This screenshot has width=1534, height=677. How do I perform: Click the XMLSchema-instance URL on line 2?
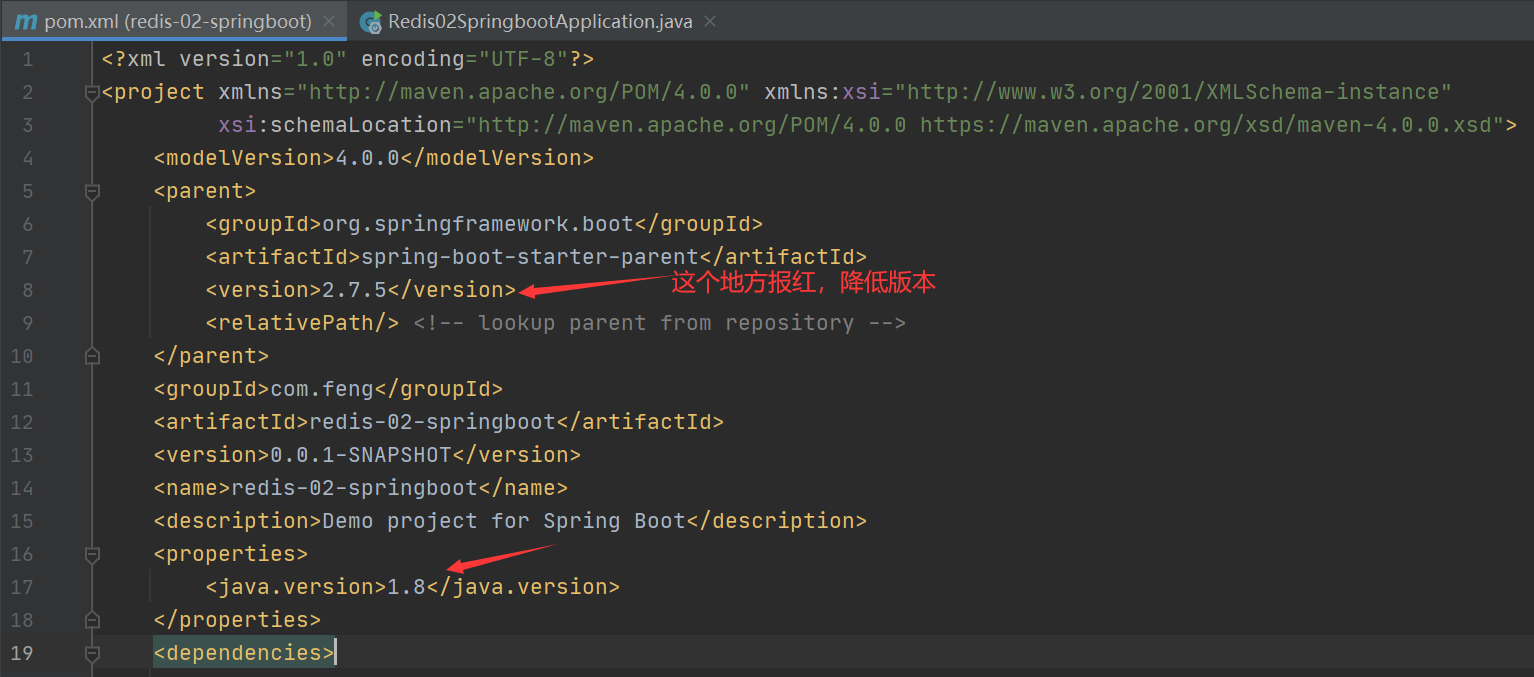pyautogui.click(x=1173, y=92)
